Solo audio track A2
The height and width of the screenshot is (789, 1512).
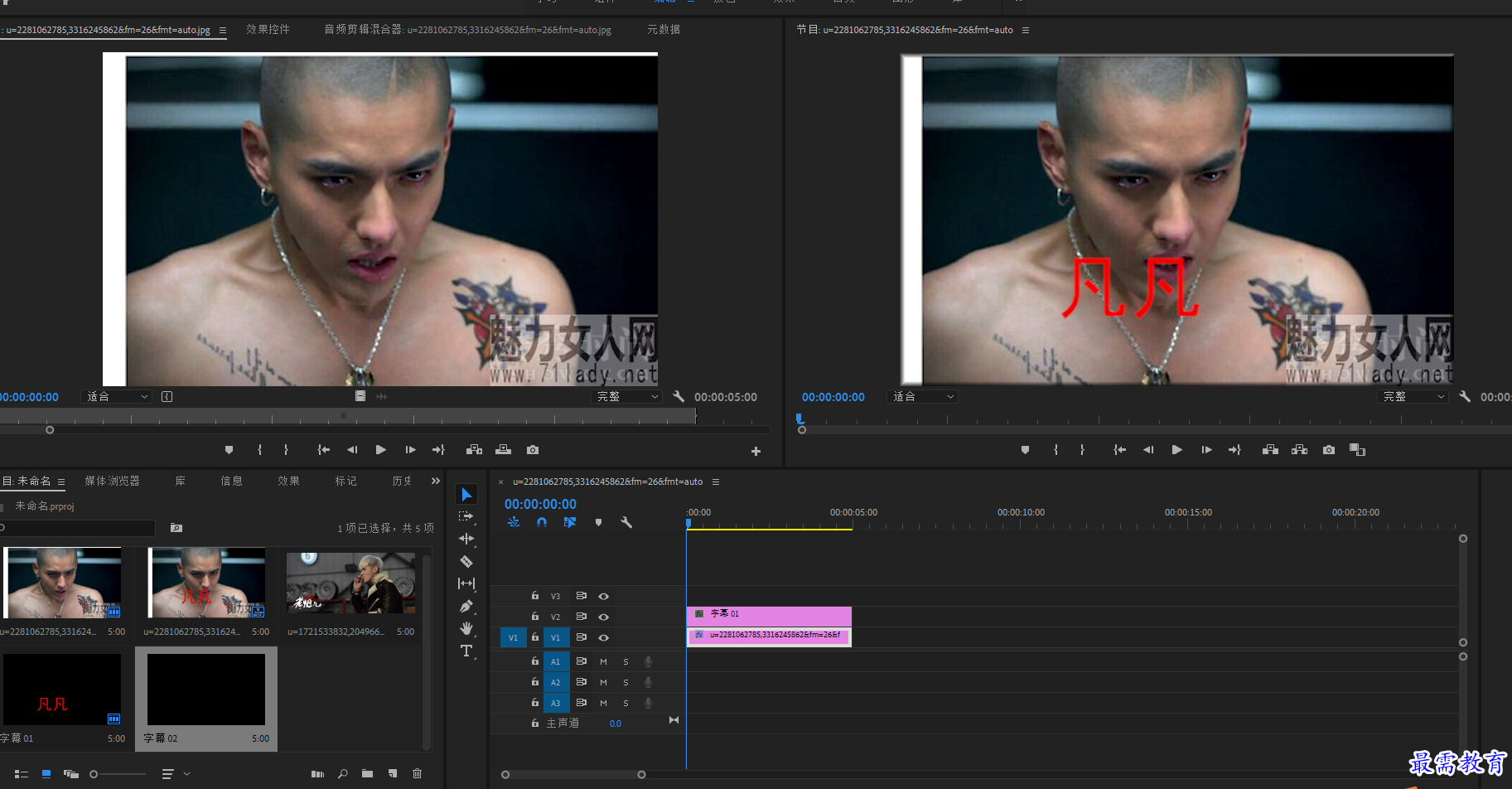tap(626, 682)
